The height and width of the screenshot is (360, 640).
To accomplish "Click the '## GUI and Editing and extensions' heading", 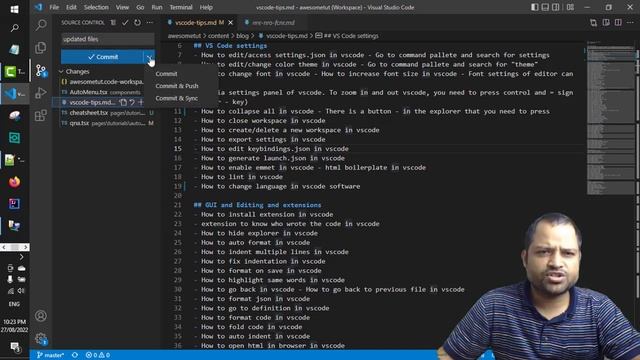I will point(258,205).
